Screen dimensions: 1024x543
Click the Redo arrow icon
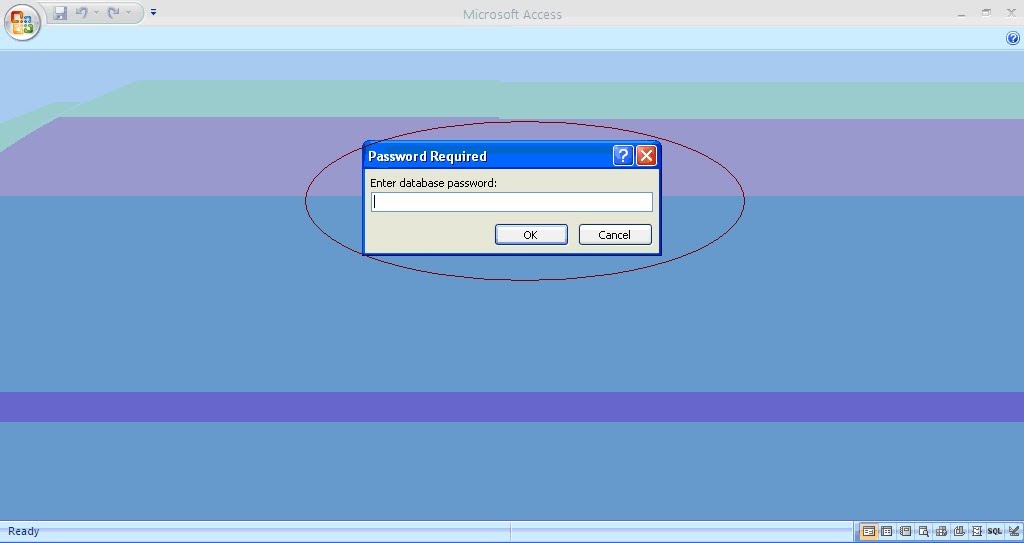[114, 12]
